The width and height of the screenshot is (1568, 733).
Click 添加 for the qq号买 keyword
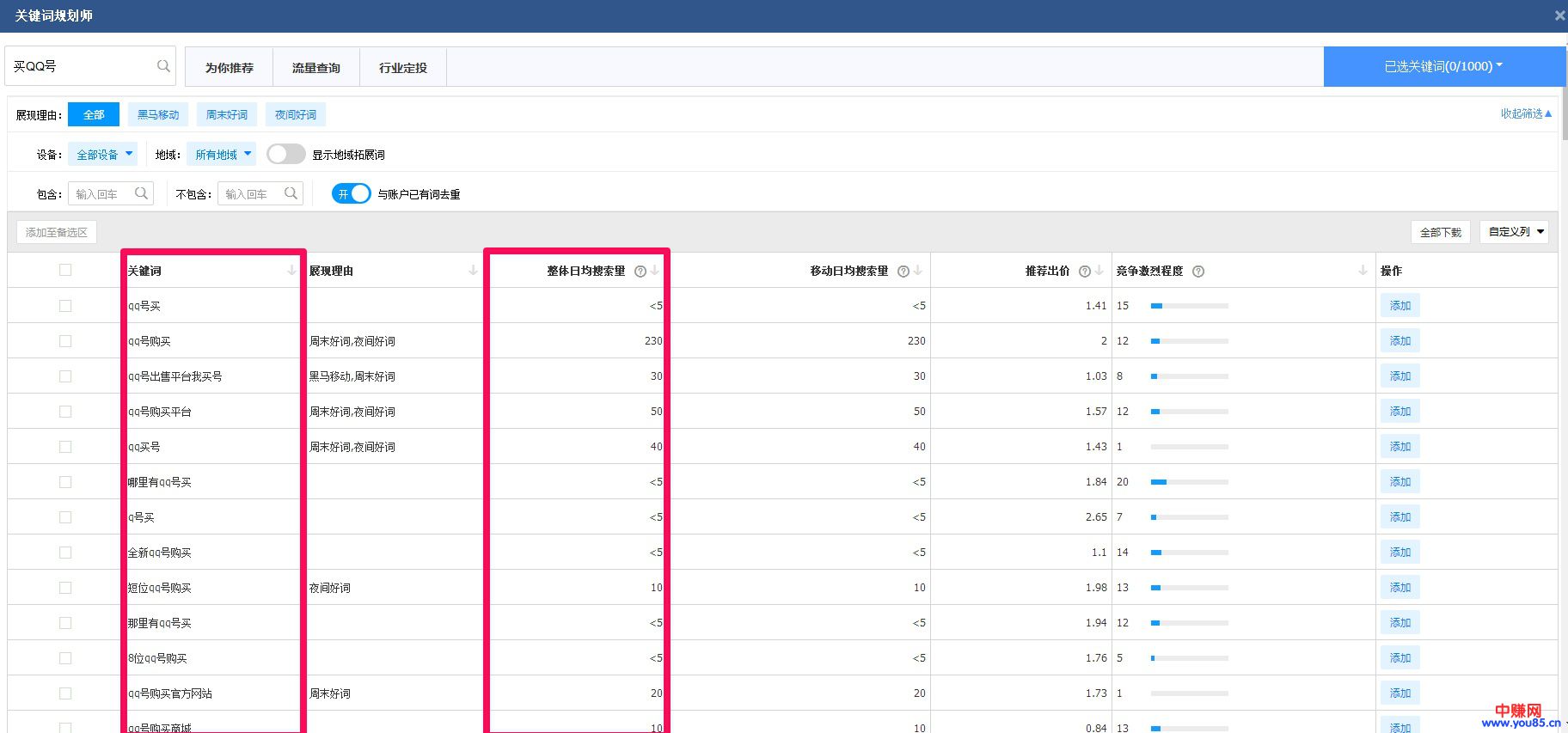(x=1400, y=306)
